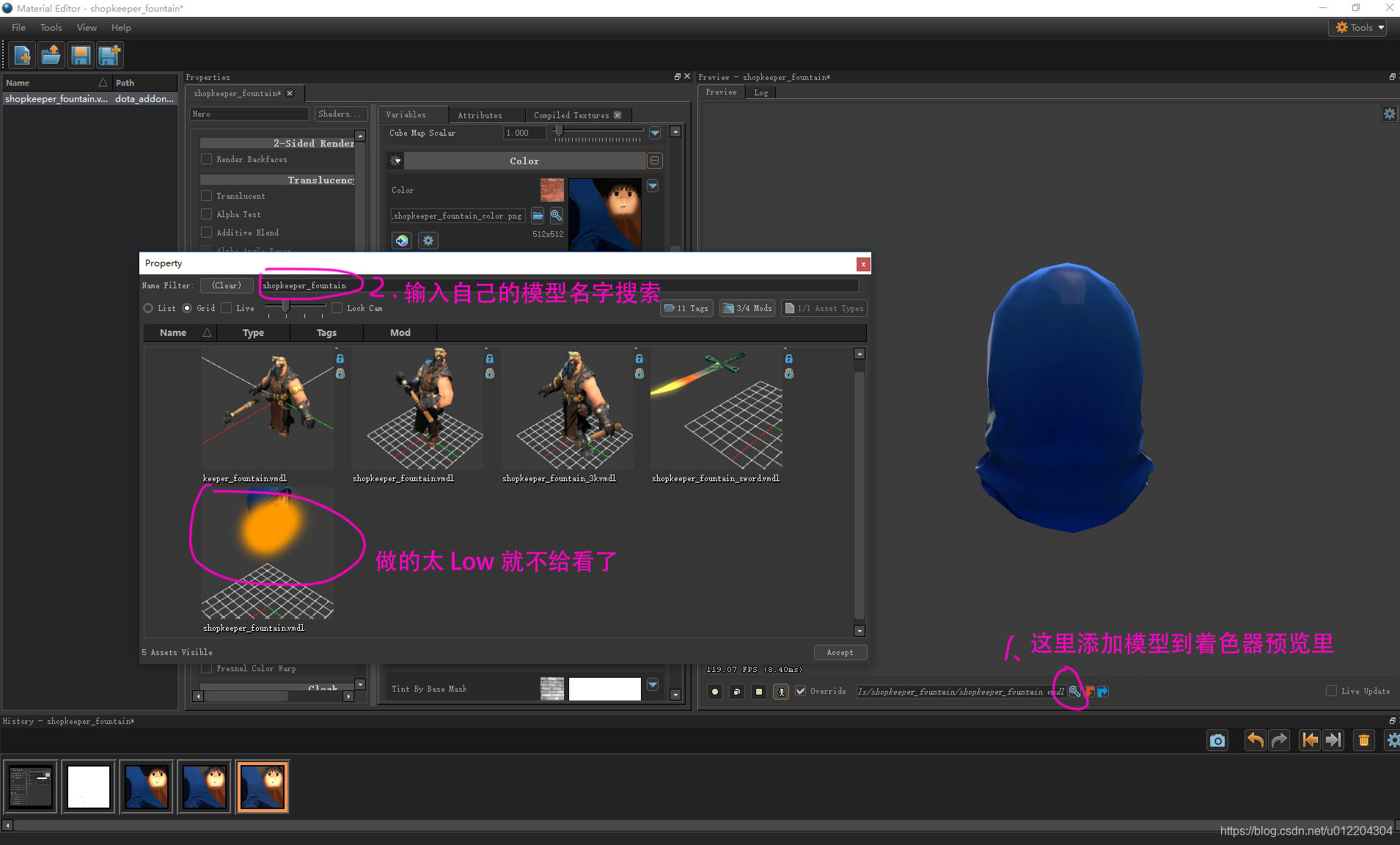Enable the Translucent checkbox
Viewport: 1400px width, 845px height.
click(207, 196)
